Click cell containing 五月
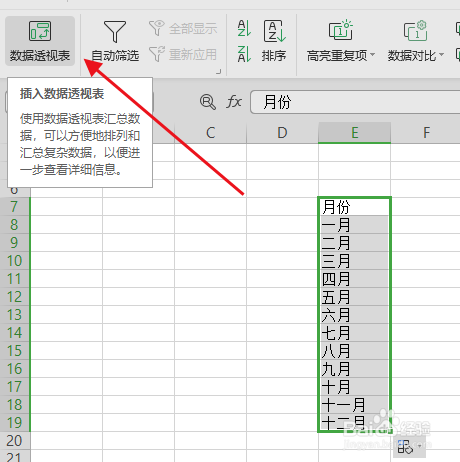 click(354, 297)
